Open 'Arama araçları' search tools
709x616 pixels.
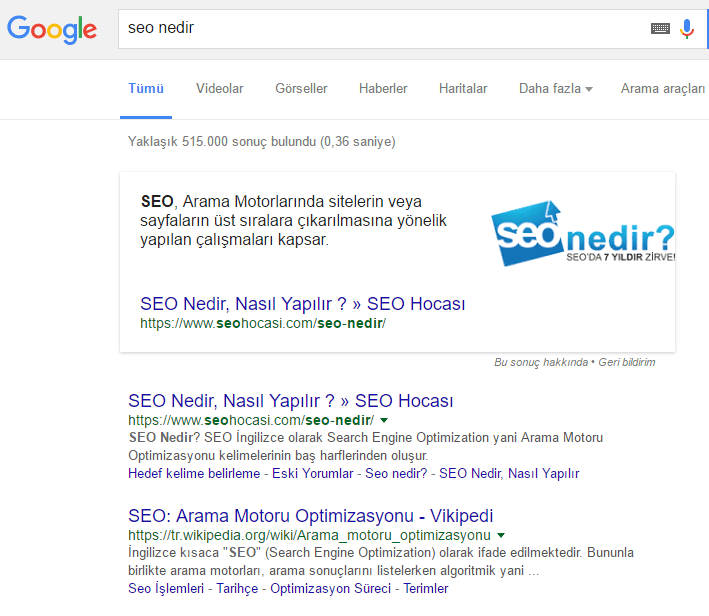[663, 89]
